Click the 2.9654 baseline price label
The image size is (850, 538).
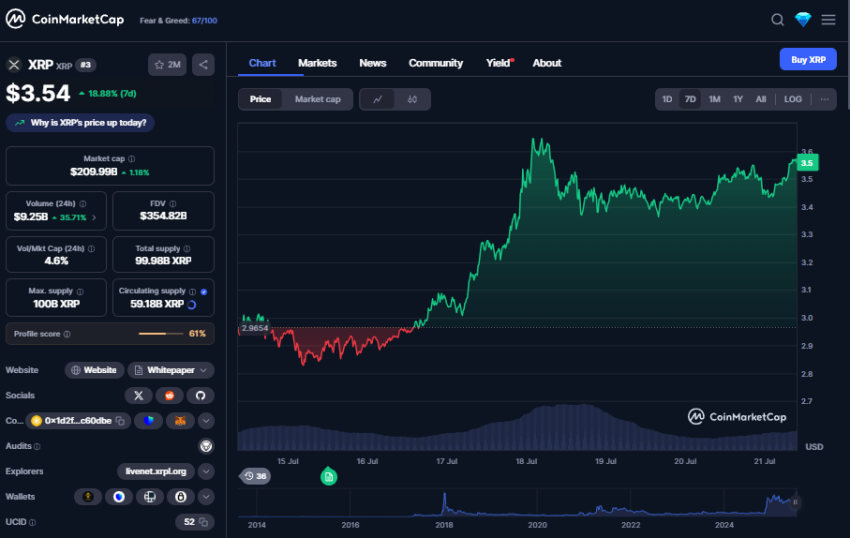click(254, 328)
